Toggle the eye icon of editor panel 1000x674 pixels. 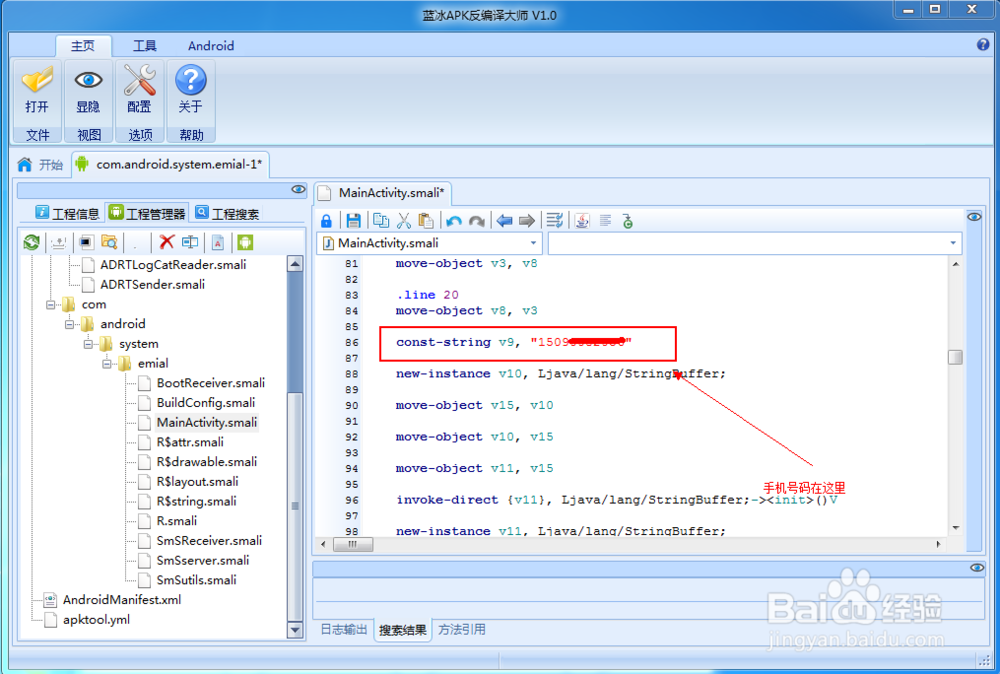pyautogui.click(x=974, y=217)
